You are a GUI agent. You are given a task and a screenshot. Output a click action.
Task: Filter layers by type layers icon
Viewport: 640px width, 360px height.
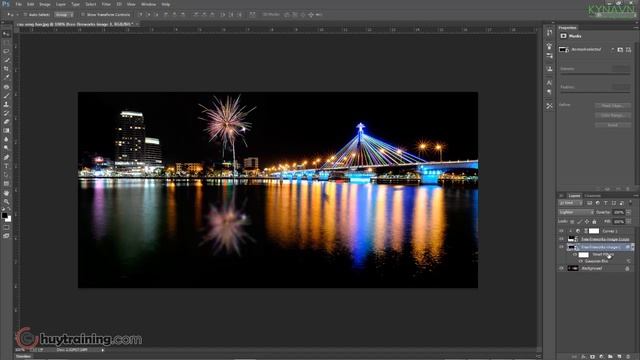pyautogui.click(x=606, y=203)
